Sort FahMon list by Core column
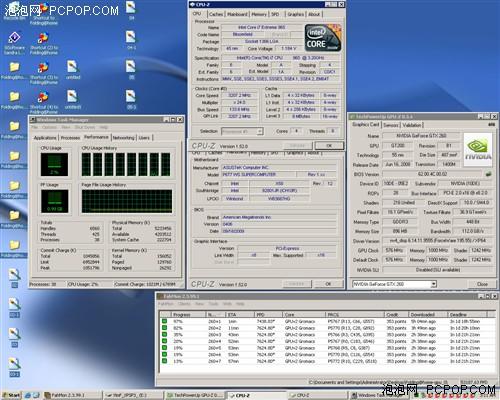The height and width of the screenshot is (400, 500). (x=304, y=314)
